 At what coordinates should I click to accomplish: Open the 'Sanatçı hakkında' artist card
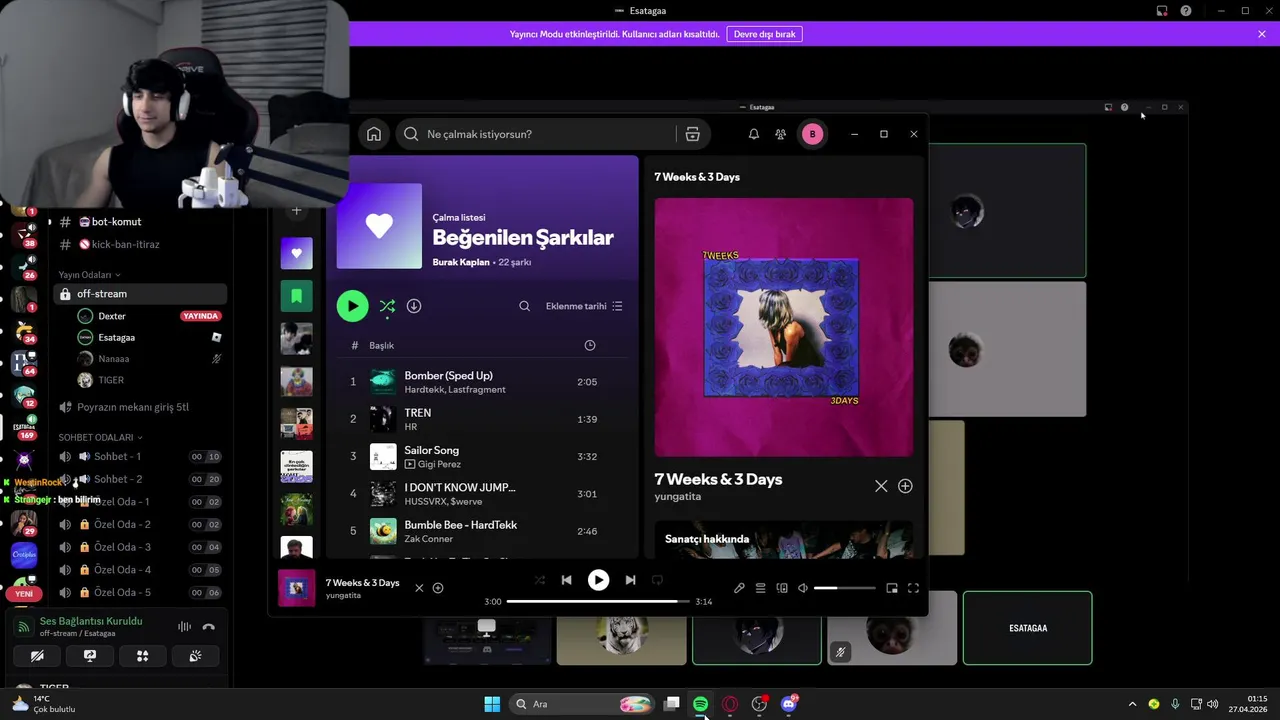[784, 540]
